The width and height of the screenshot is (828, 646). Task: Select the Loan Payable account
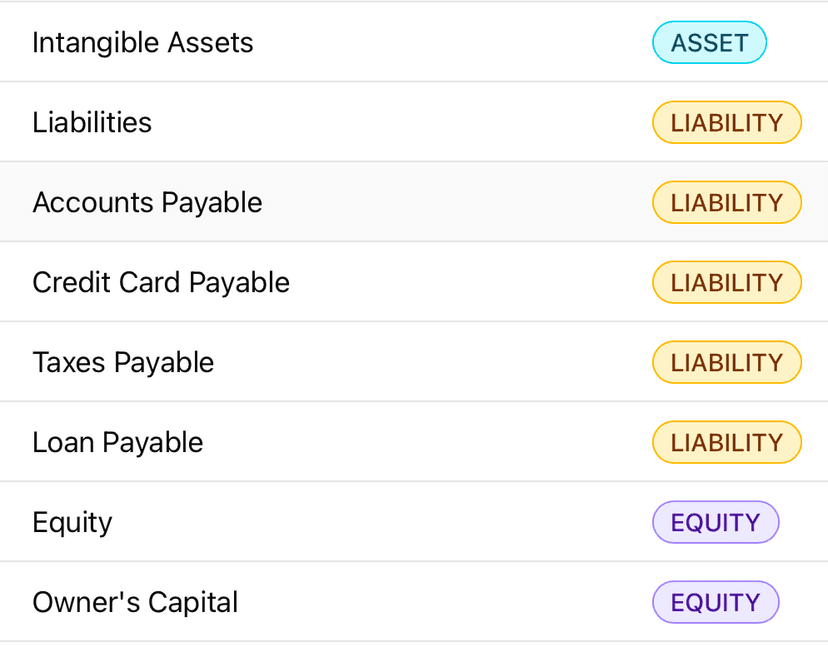tap(118, 443)
